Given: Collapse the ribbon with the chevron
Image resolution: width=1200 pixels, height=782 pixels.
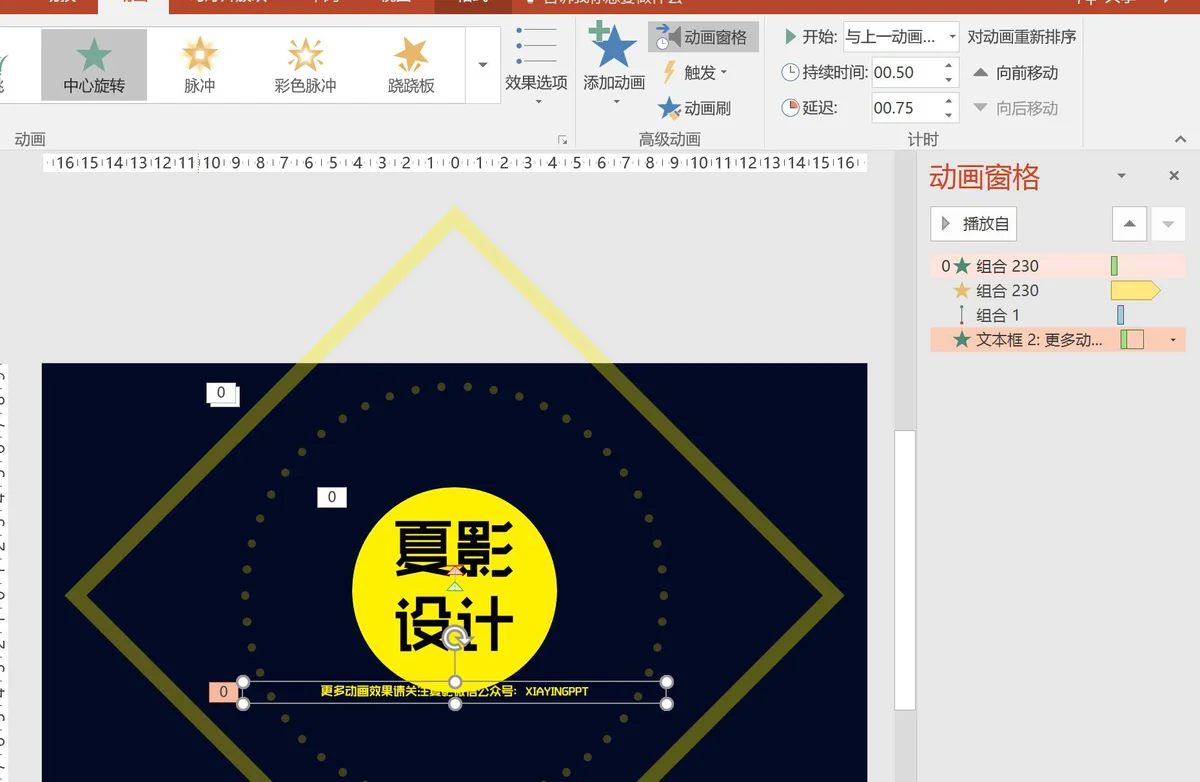Looking at the screenshot, I should point(1181,140).
